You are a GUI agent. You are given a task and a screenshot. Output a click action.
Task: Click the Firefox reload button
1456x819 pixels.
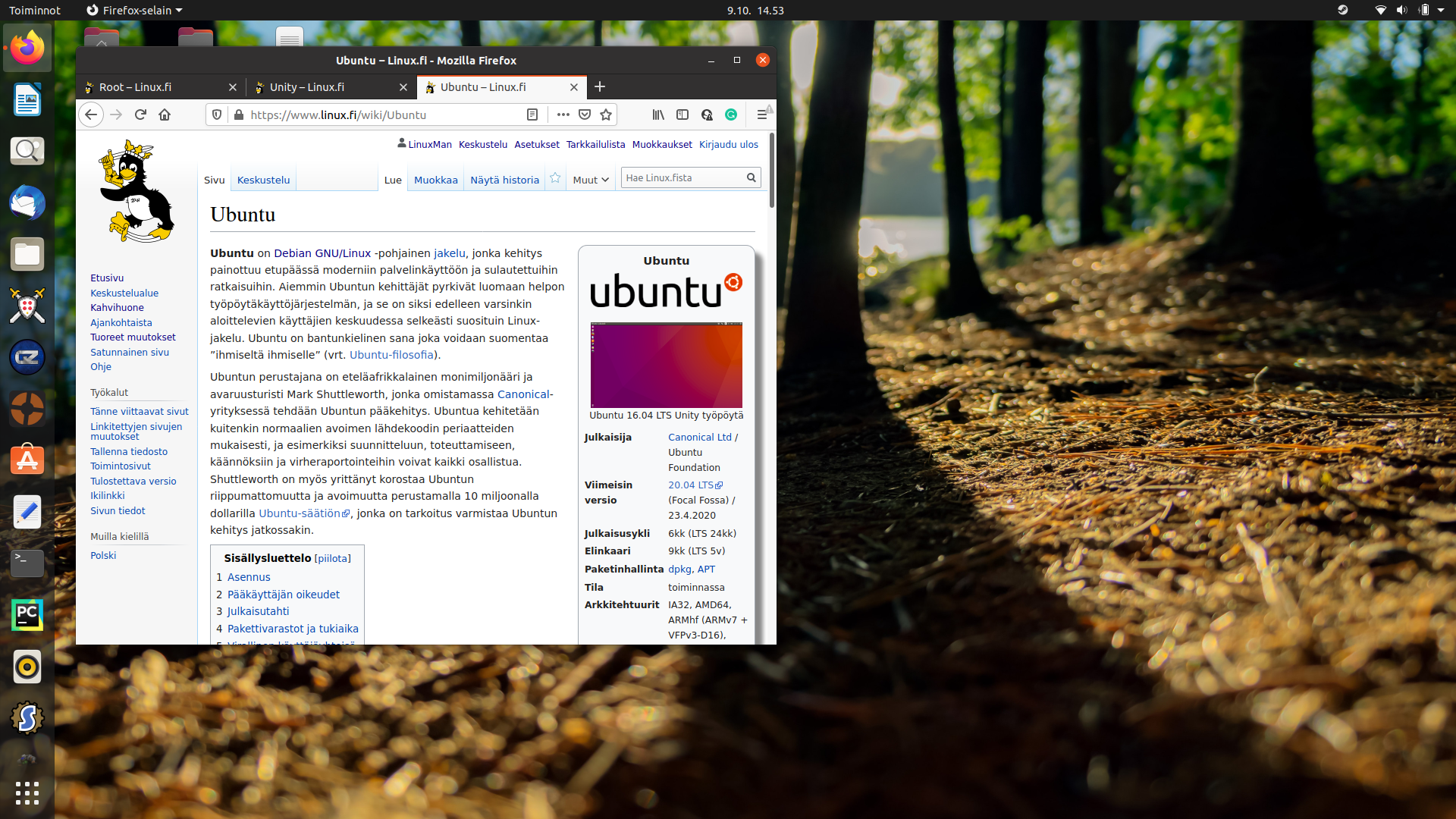click(140, 115)
